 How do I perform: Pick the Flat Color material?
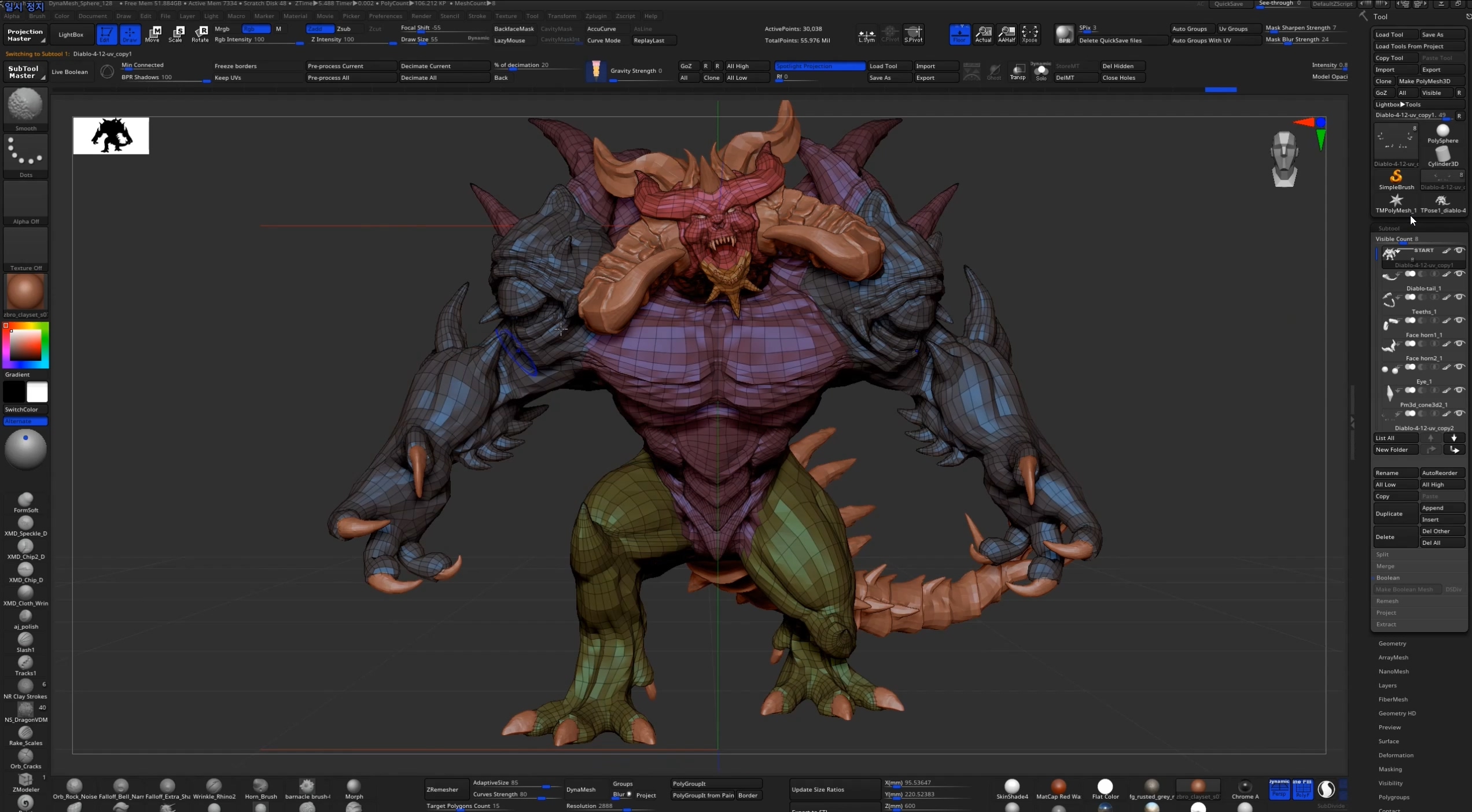pos(1105,789)
